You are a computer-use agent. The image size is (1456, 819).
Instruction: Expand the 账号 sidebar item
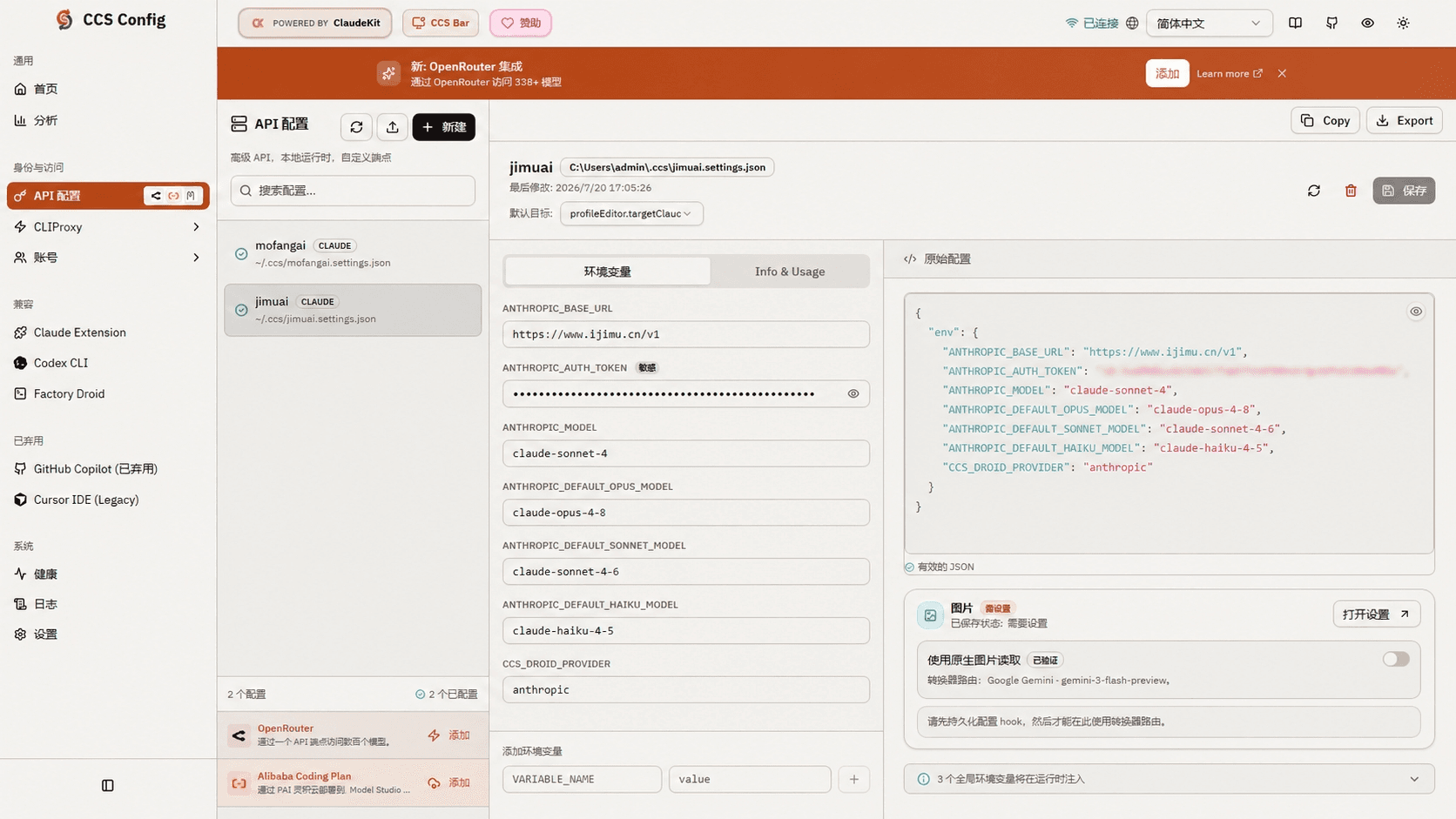(108, 258)
